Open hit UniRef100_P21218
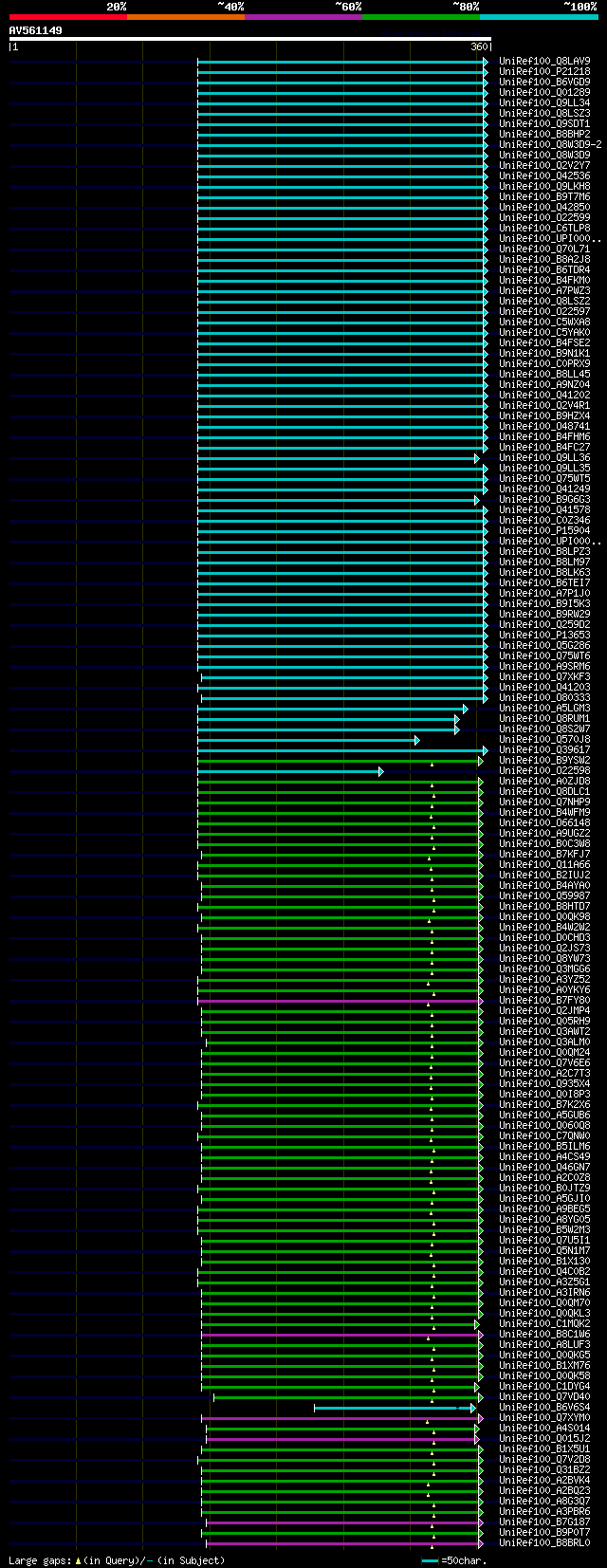Image resolution: width=607 pixels, height=1568 pixels. point(544,71)
